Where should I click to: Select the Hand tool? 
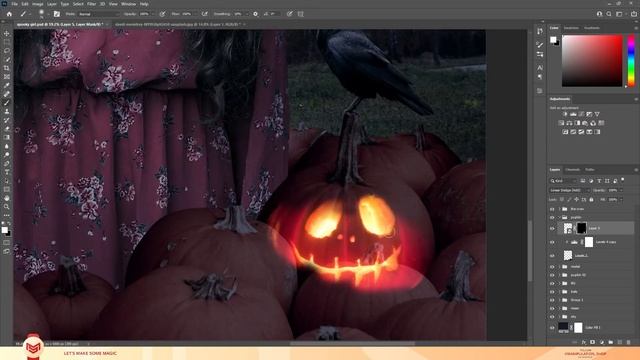7,198
